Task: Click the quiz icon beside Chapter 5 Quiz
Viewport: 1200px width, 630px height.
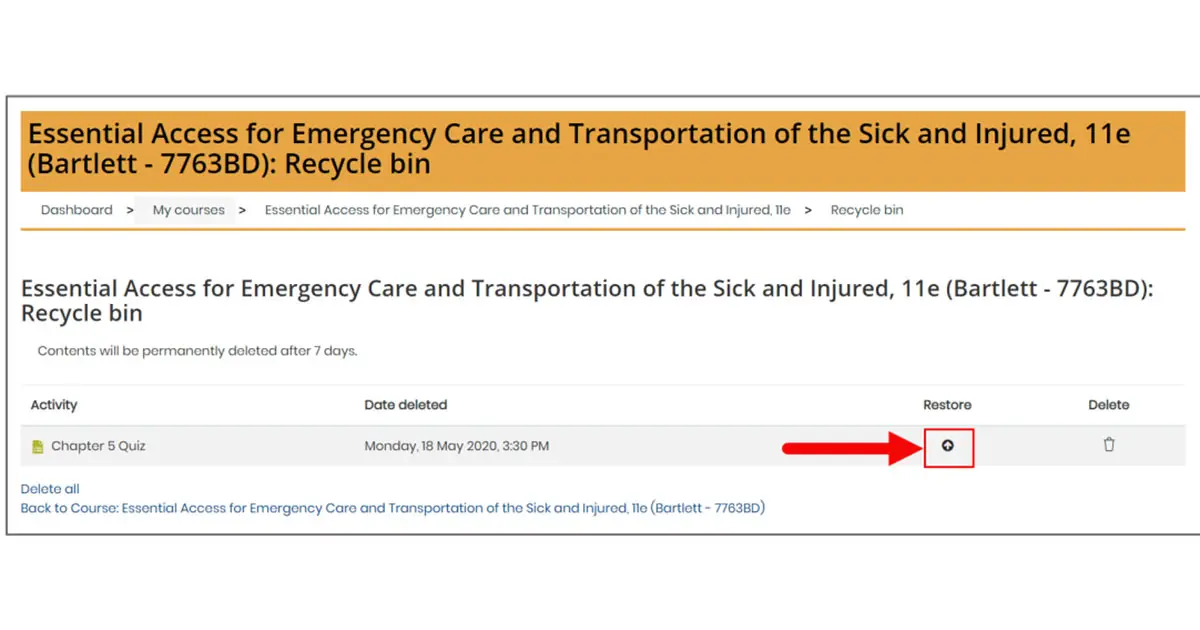Action: click(38, 447)
